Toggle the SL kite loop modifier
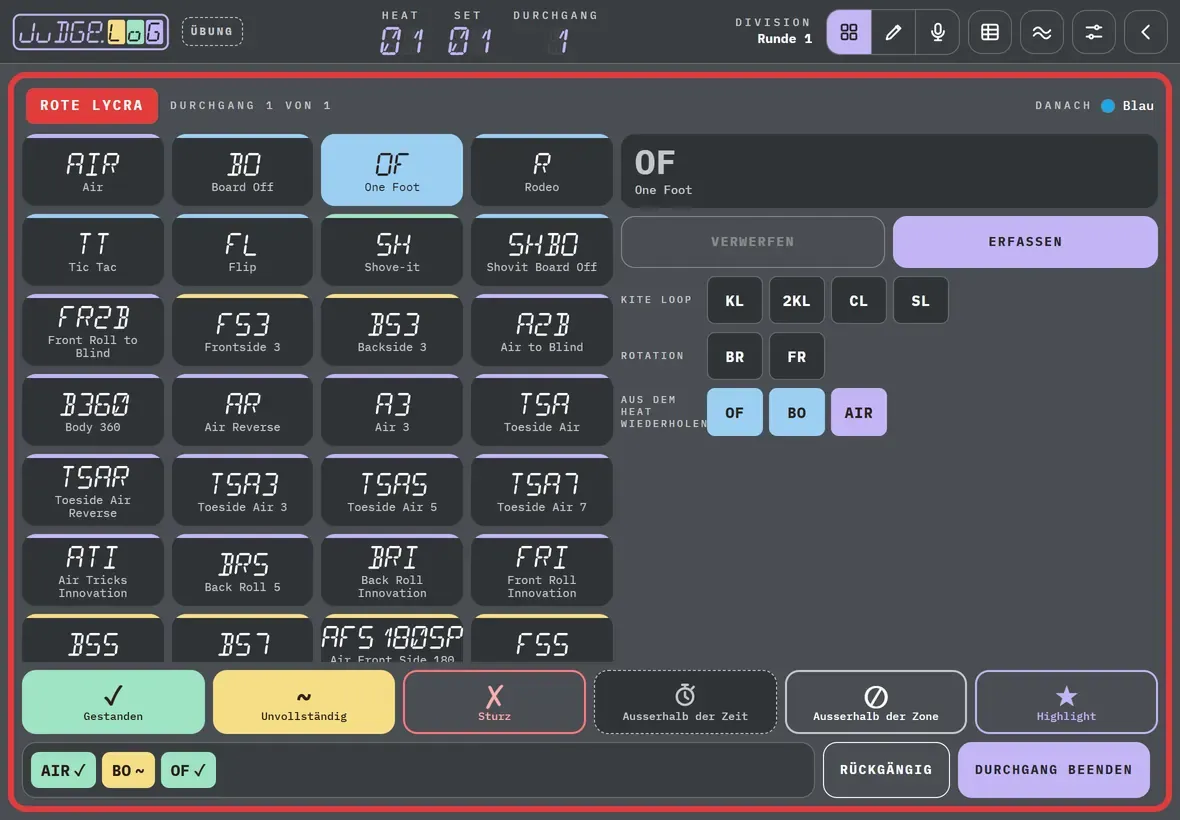This screenshot has height=820, width=1180. tap(920, 300)
